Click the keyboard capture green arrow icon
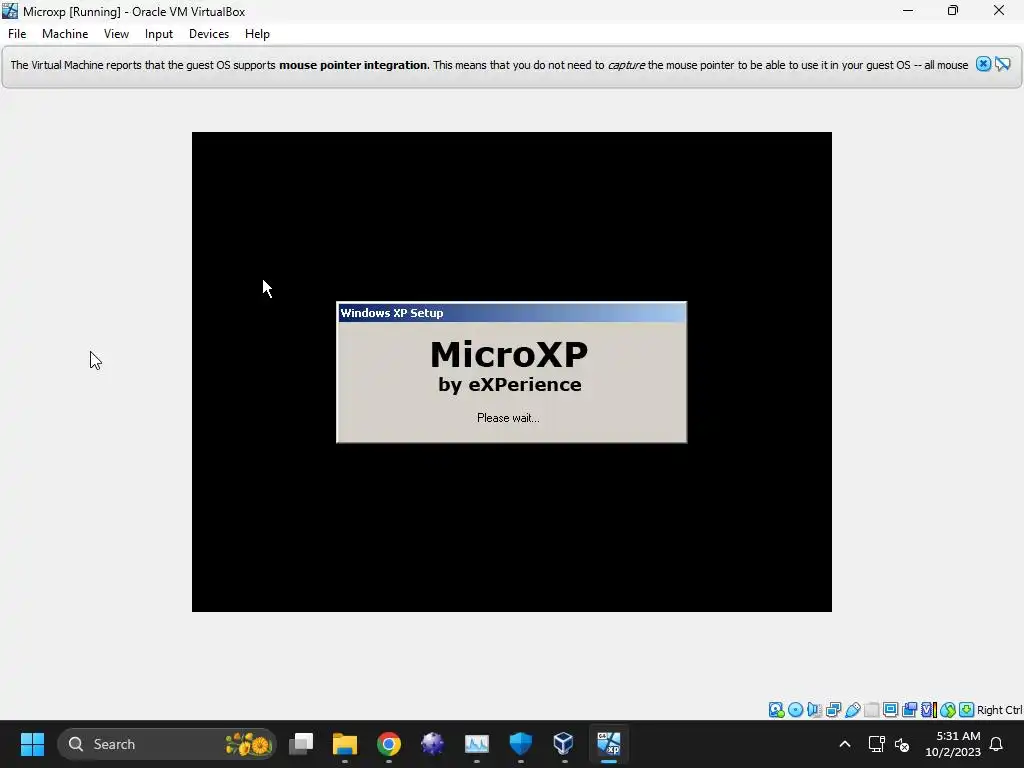Image resolution: width=1024 pixels, height=768 pixels. [967, 710]
